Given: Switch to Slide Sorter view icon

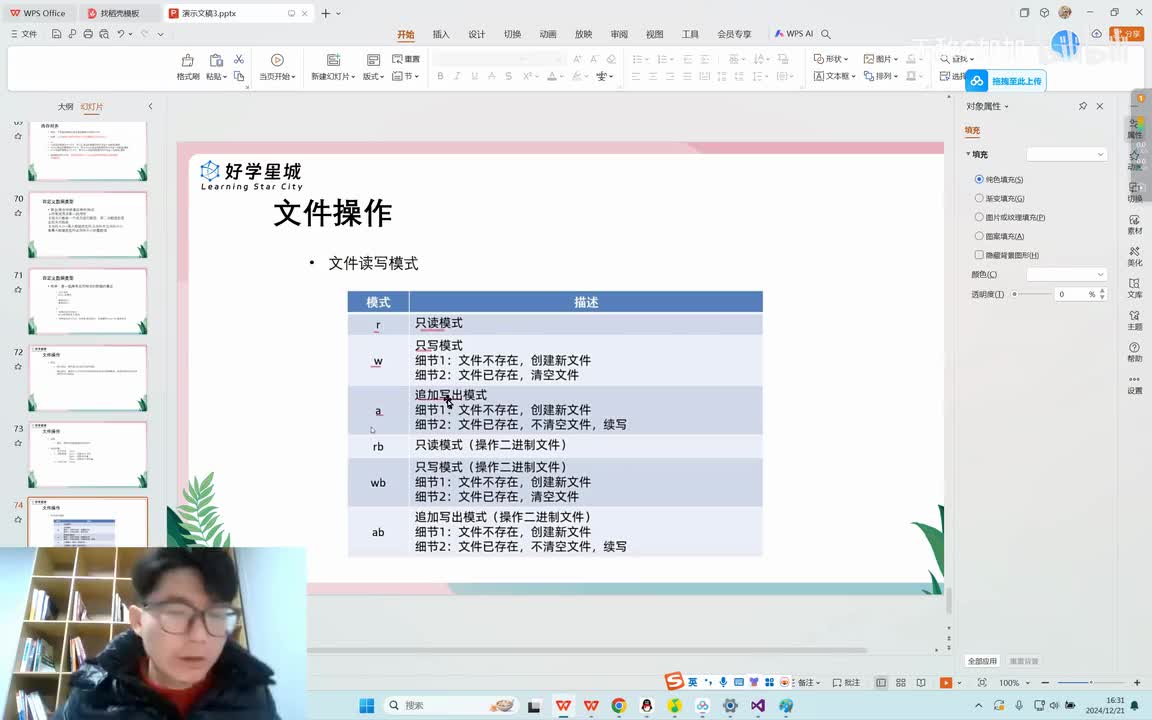Looking at the screenshot, I should 901,683.
